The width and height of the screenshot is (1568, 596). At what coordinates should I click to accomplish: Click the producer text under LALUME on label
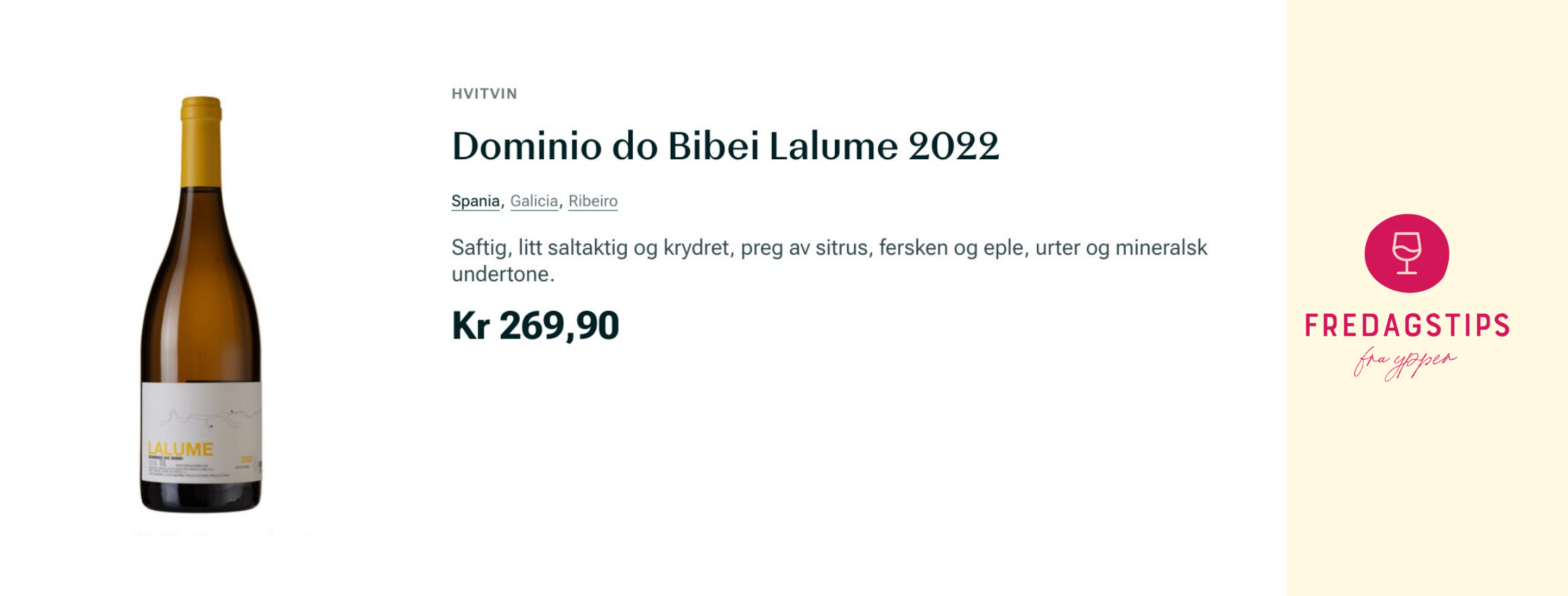[x=165, y=459]
